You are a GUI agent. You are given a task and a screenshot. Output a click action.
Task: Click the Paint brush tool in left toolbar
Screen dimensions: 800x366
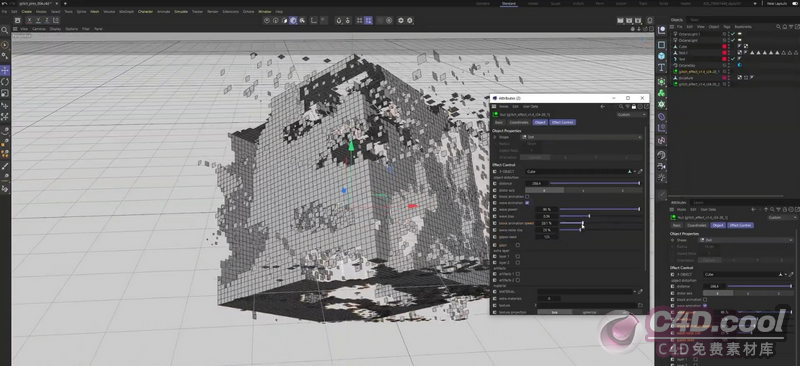[5, 166]
